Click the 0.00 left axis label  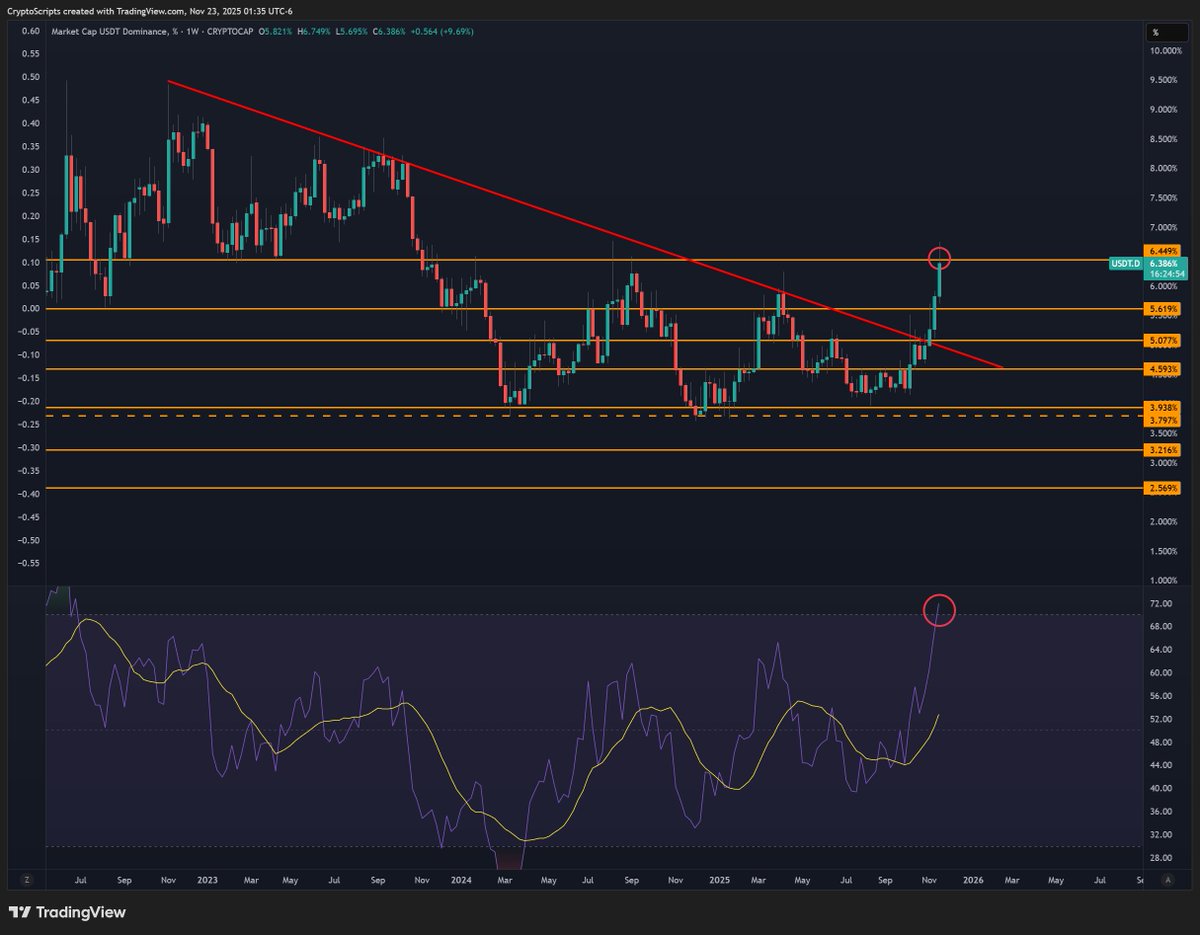pyautogui.click(x=31, y=309)
